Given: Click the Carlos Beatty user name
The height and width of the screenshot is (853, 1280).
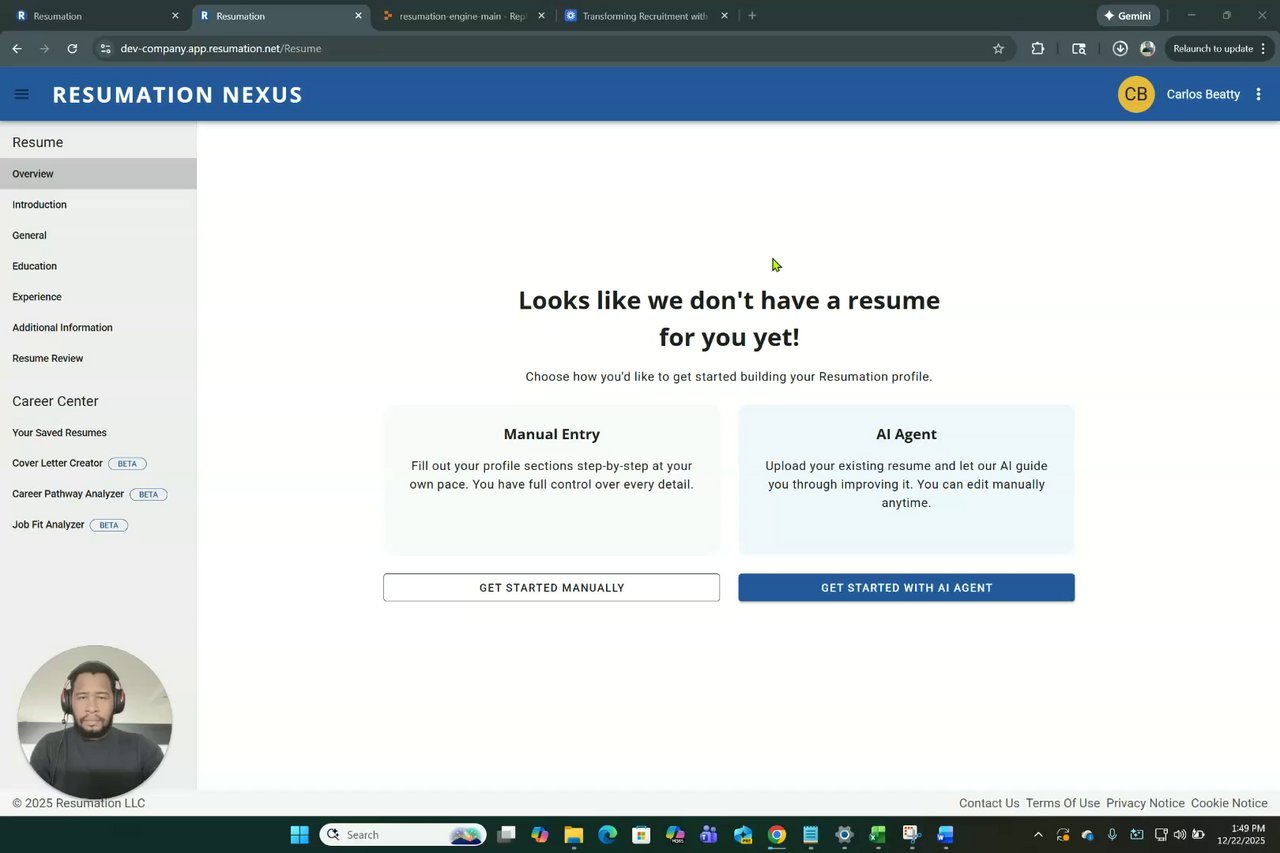Looking at the screenshot, I should (x=1203, y=94).
